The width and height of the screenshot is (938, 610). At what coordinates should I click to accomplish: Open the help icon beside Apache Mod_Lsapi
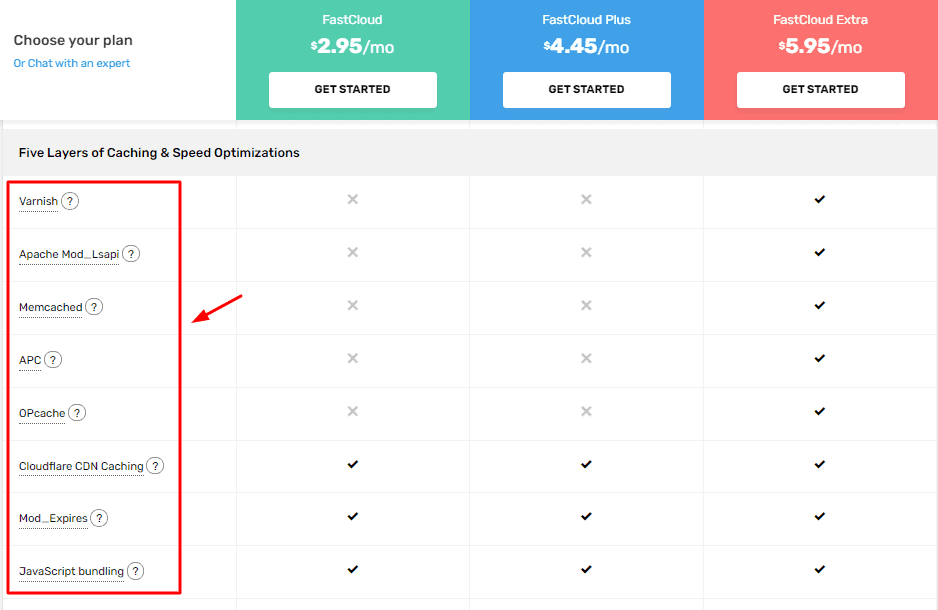click(x=131, y=254)
